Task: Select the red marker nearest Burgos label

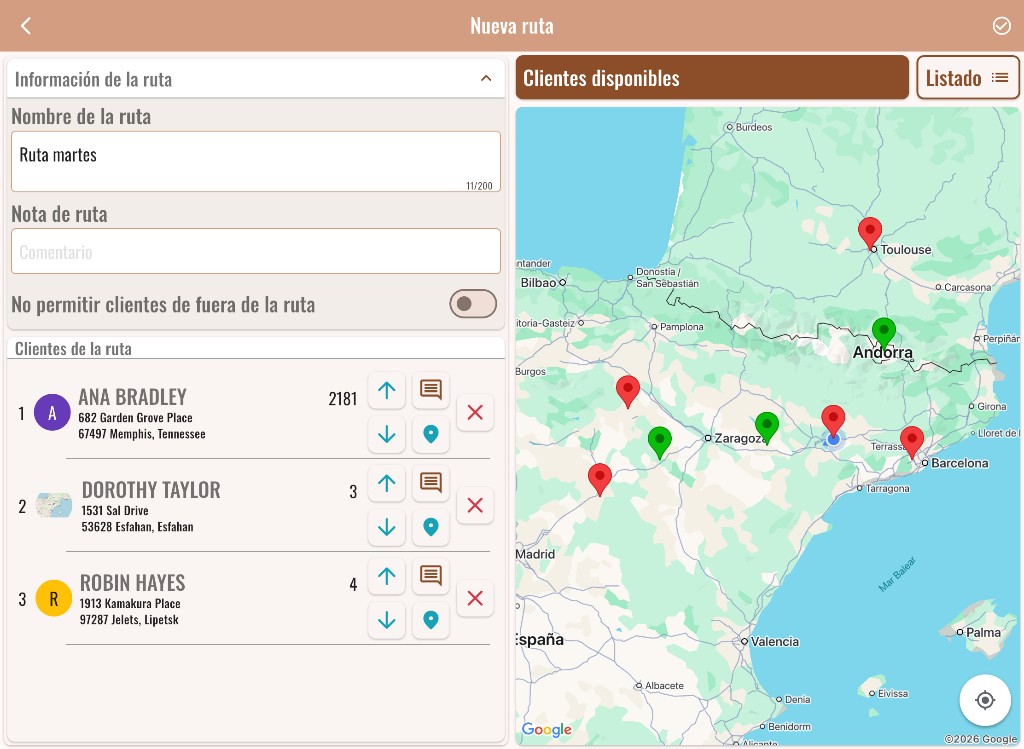Action: (628, 390)
